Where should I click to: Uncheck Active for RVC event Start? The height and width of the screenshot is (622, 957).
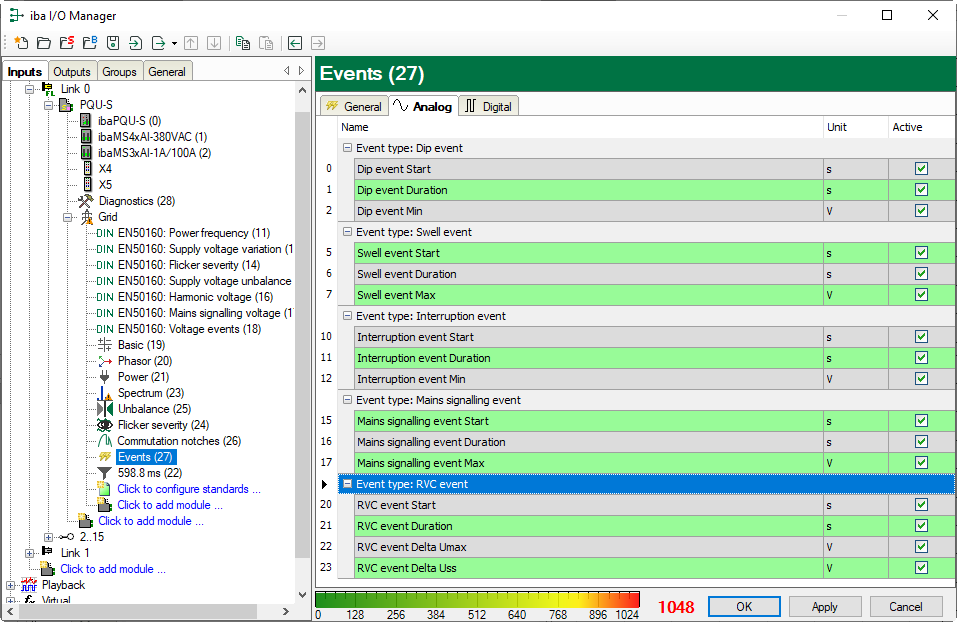(x=922, y=505)
